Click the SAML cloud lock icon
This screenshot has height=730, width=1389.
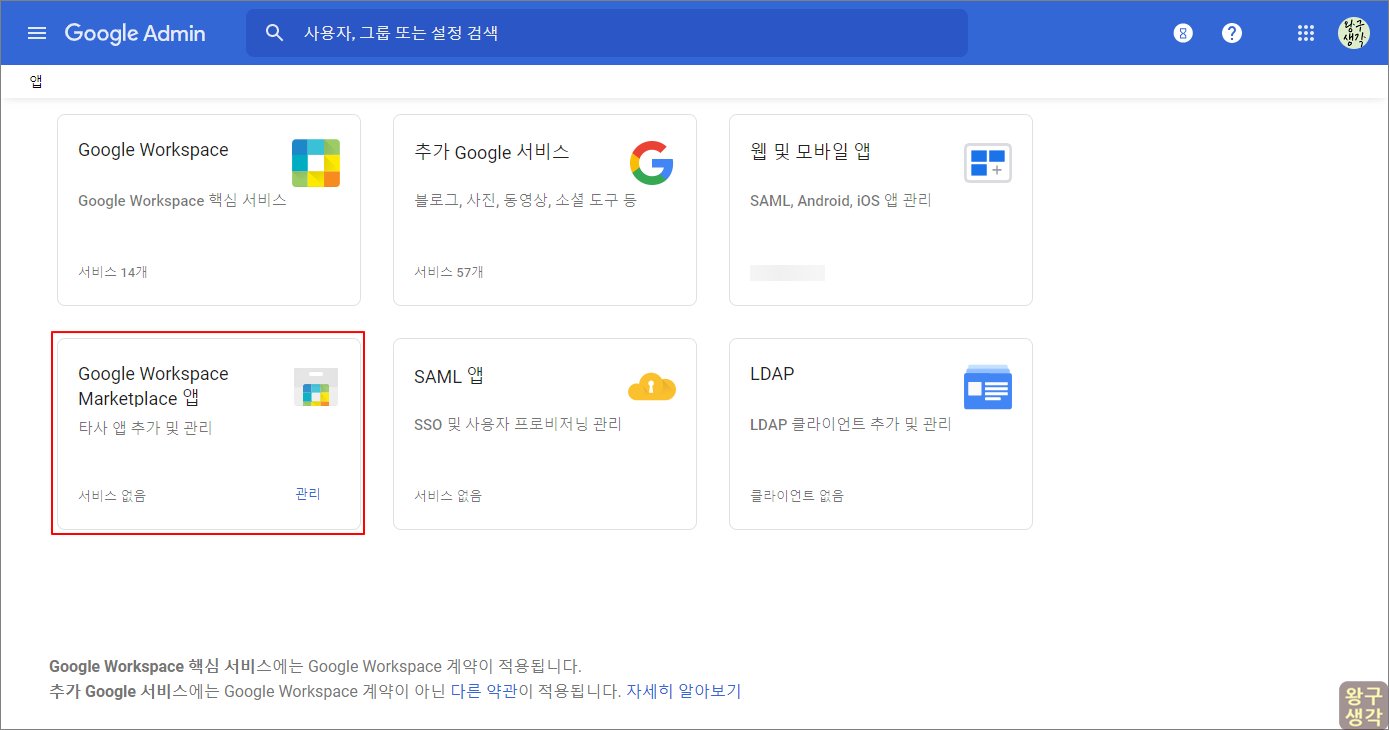(x=652, y=387)
